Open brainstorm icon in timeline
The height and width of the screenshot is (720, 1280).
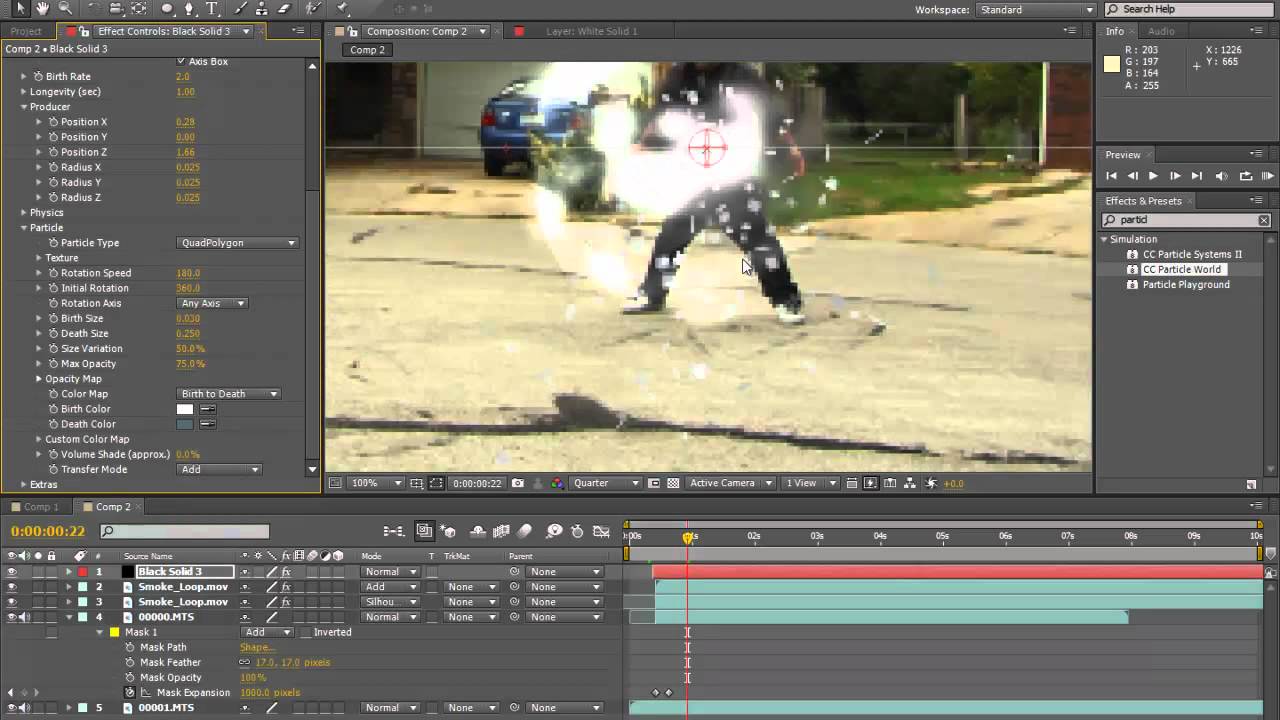554,531
